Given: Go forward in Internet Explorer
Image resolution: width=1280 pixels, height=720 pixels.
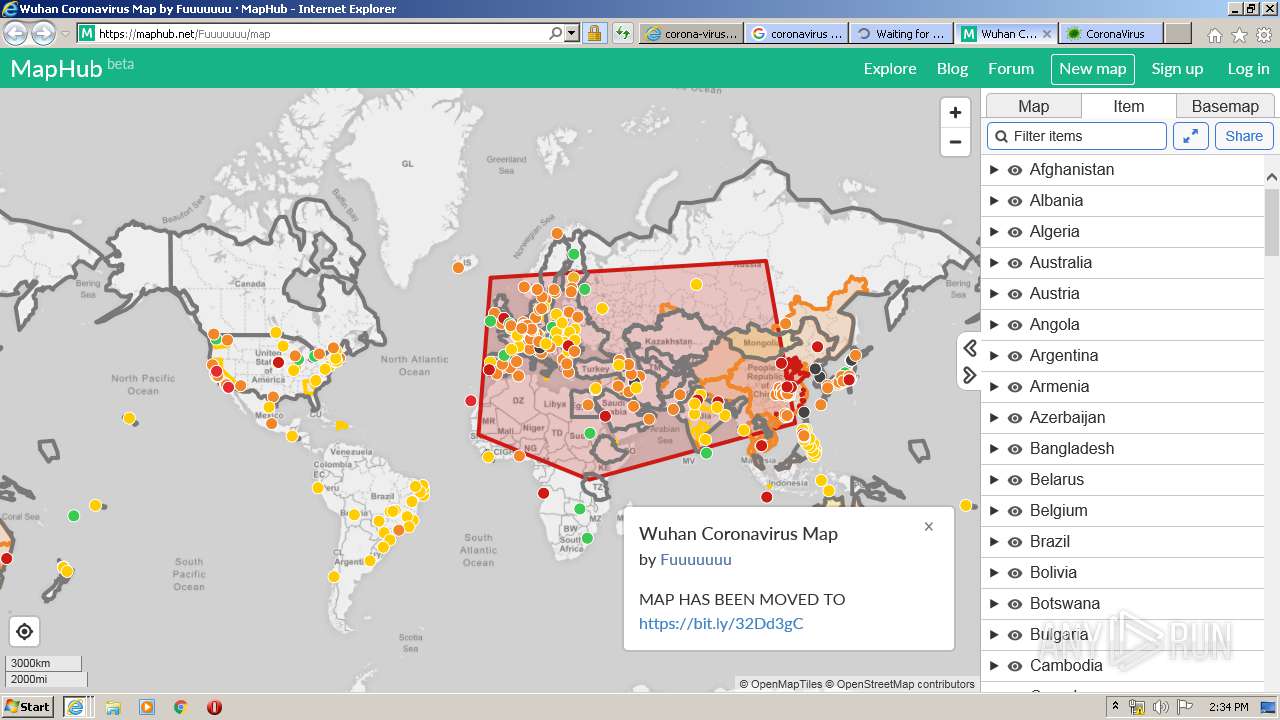Looking at the screenshot, I should [43, 33].
